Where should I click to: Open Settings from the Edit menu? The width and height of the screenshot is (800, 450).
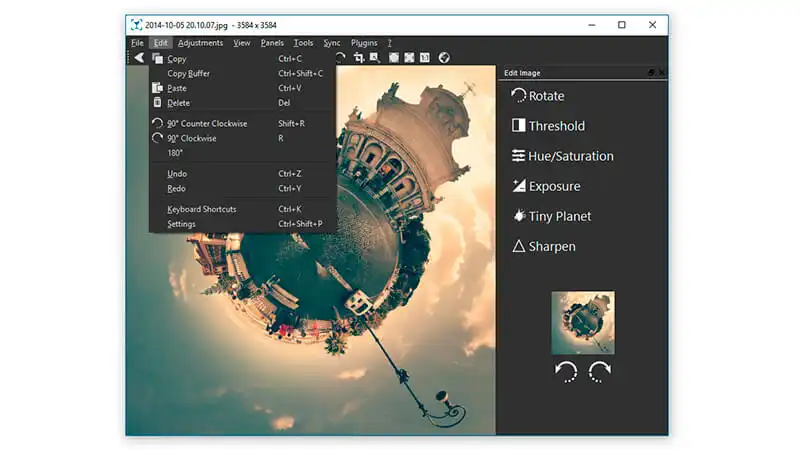(242, 223)
